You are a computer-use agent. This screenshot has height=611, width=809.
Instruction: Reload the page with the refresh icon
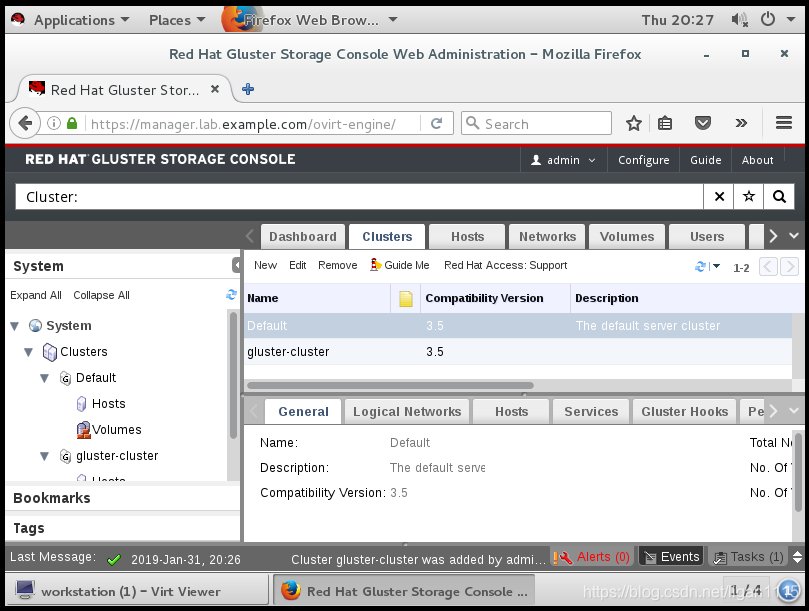(x=436, y=123)
